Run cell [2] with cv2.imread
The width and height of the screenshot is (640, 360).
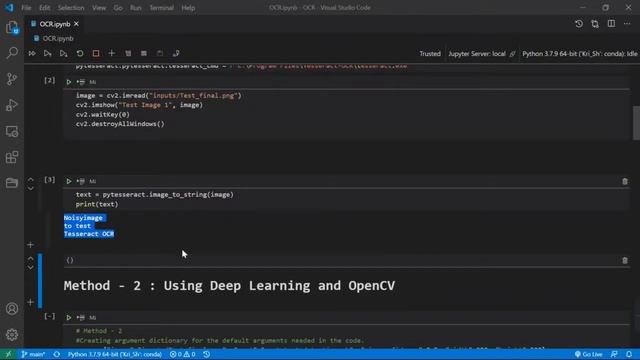click(69, 82)
